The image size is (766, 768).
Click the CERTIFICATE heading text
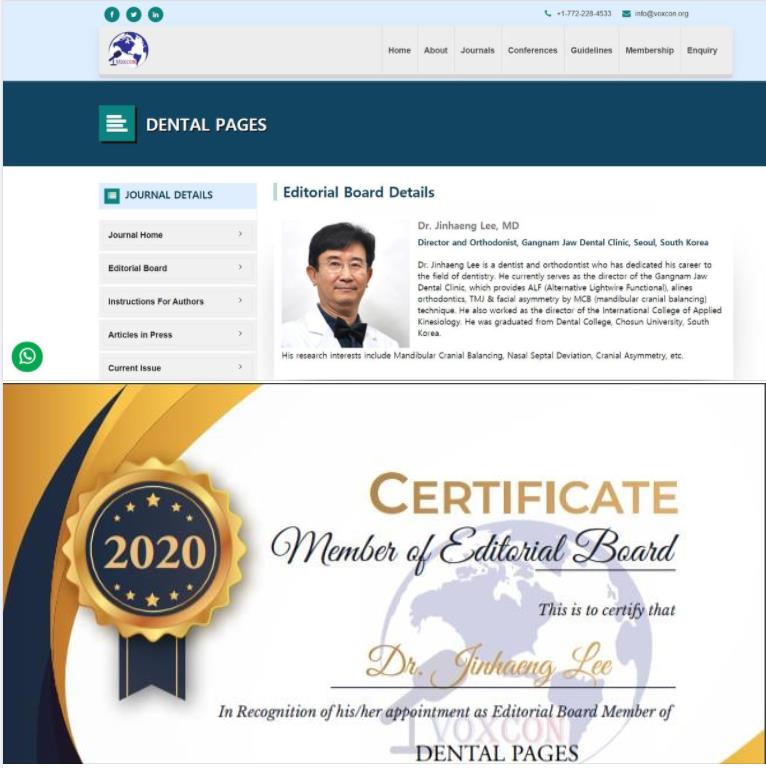coord(524,494)
